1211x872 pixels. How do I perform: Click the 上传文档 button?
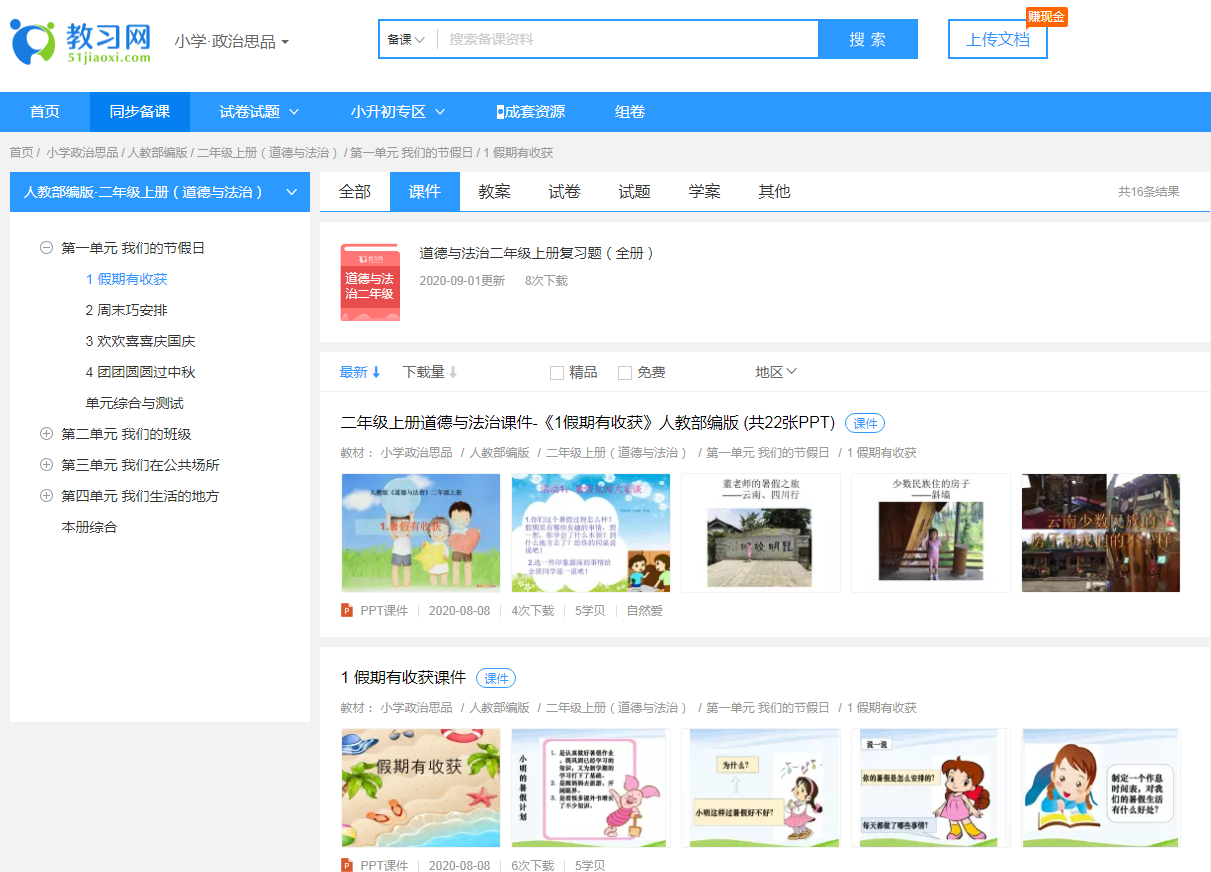tap(998, 40)
